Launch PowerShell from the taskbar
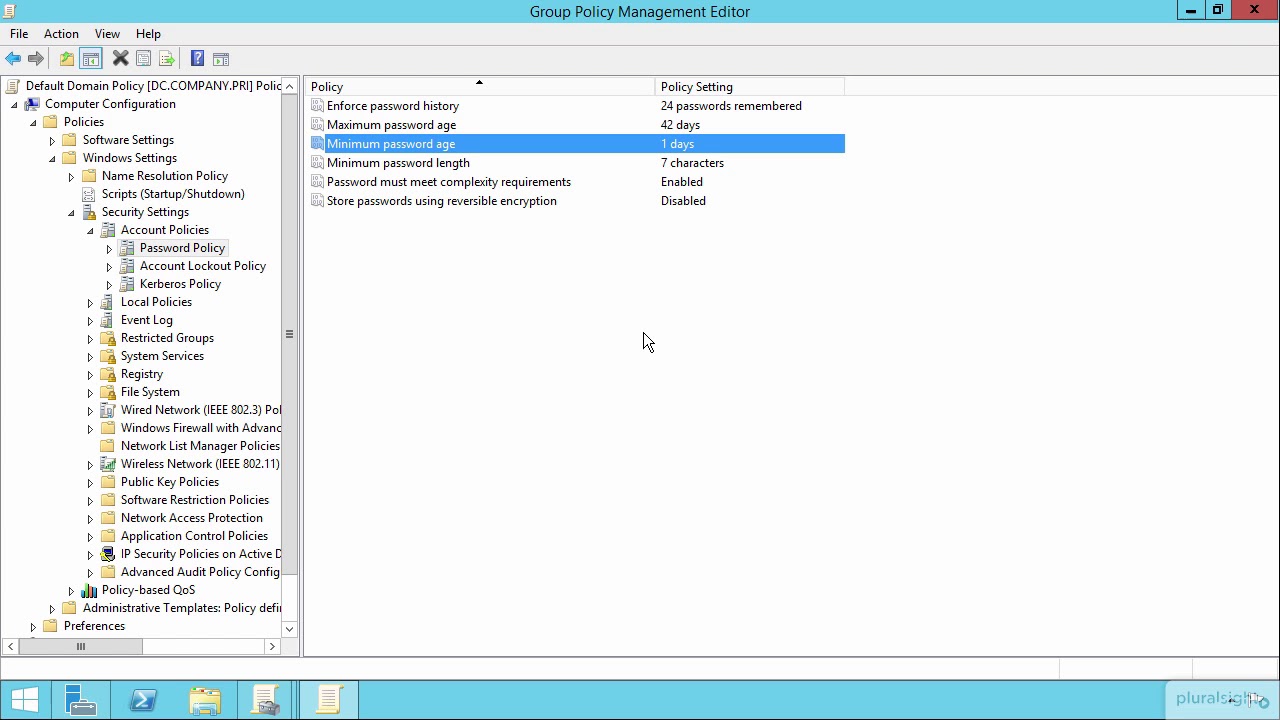1280x720 pixels. pos(143,700)
